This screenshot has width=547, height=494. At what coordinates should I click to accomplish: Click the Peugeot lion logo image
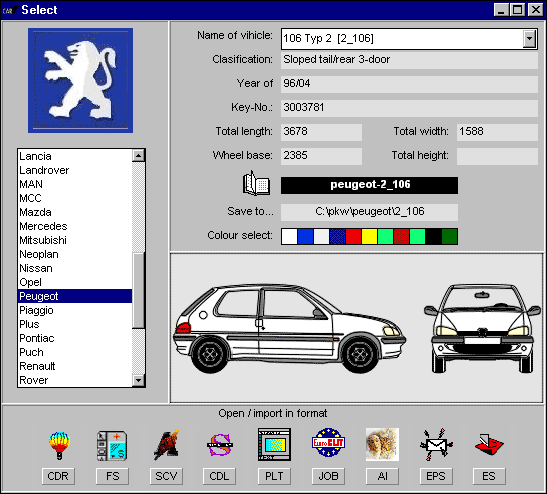coord(80,81)
